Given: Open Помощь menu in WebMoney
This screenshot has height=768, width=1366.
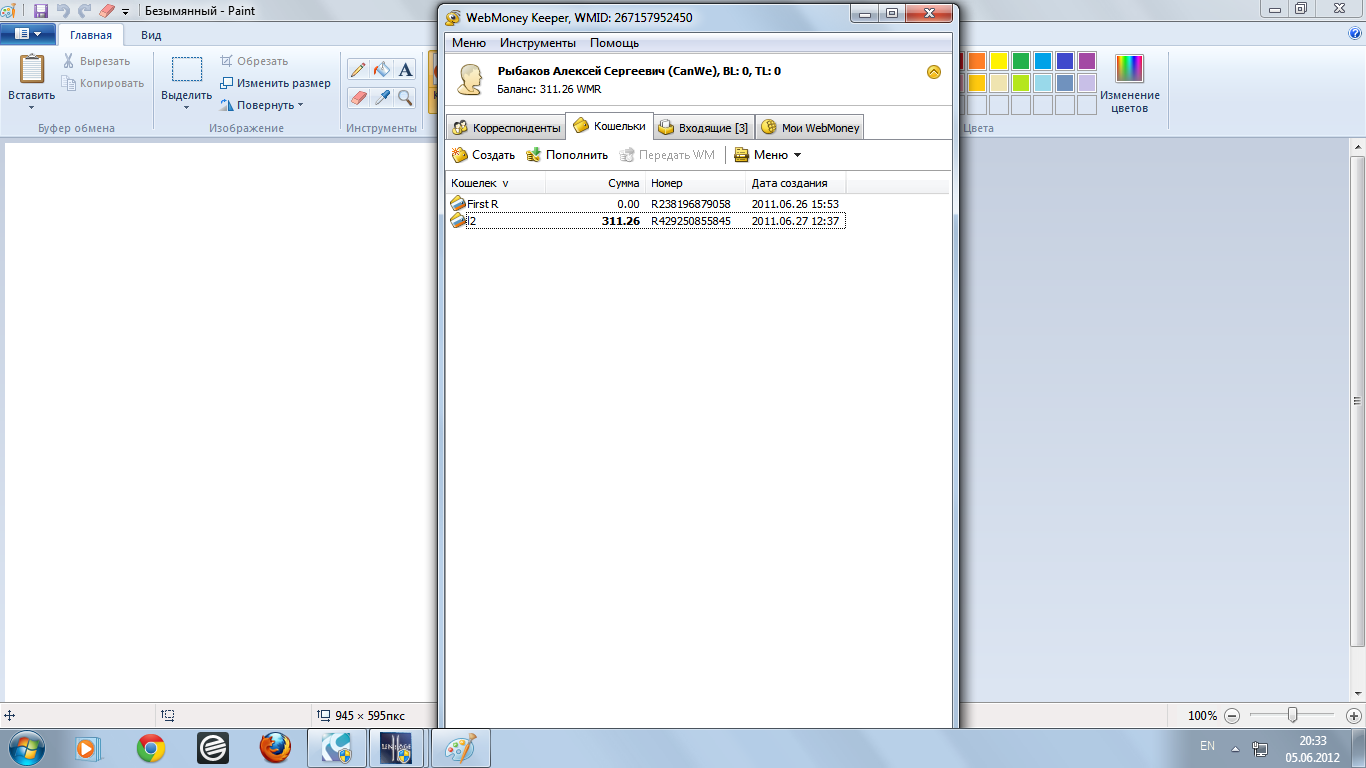Looking at the screenshot, I should tap(614, 43).
